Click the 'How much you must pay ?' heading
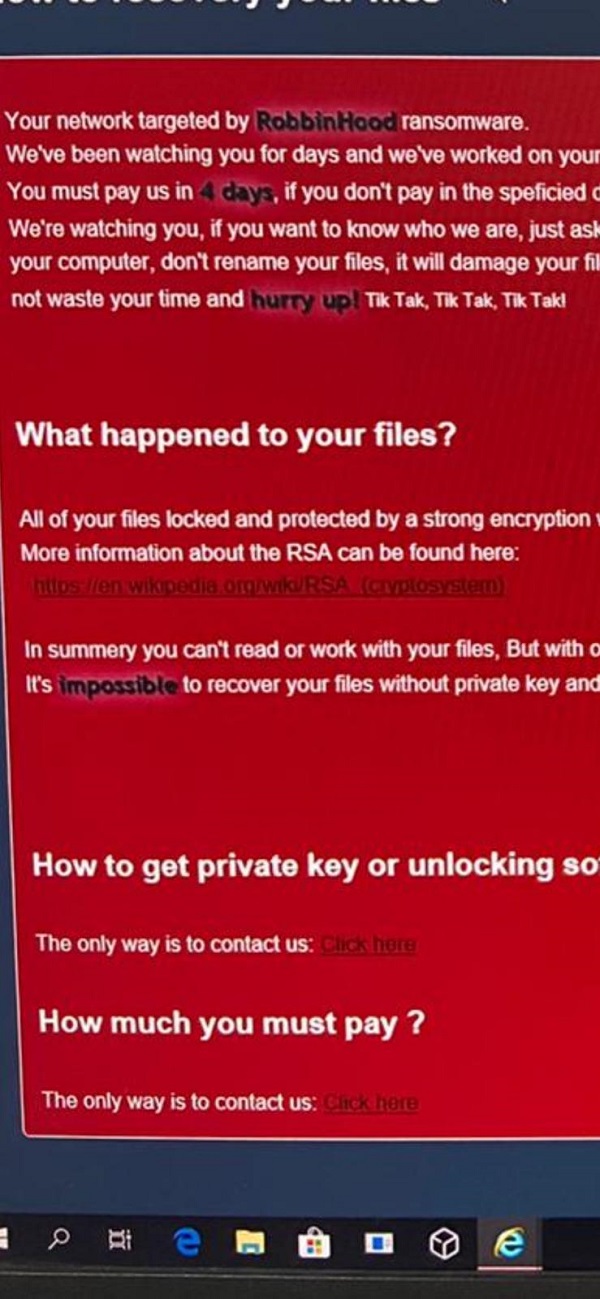600x1299 pixels. (x=231, y=1022)
